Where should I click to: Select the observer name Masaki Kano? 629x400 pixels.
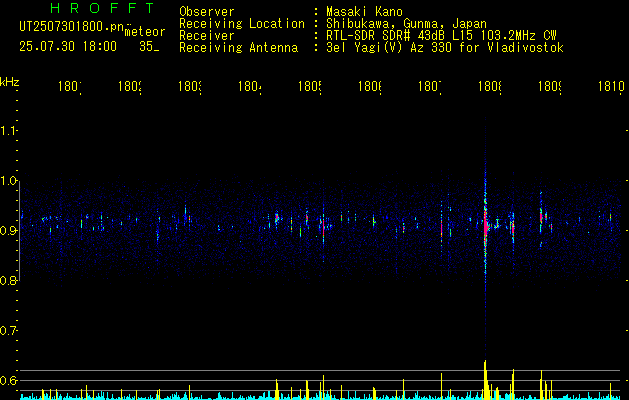pyautogui.click(x=364, y=11)
